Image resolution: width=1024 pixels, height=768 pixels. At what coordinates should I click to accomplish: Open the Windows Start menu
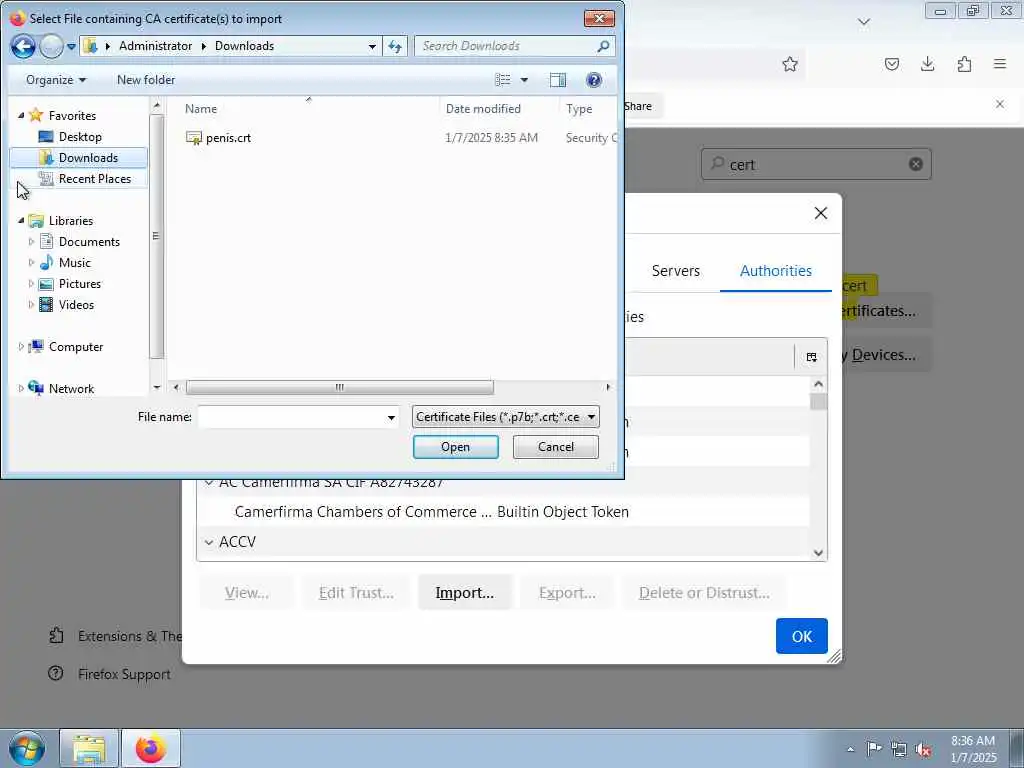tap(27, 748)
